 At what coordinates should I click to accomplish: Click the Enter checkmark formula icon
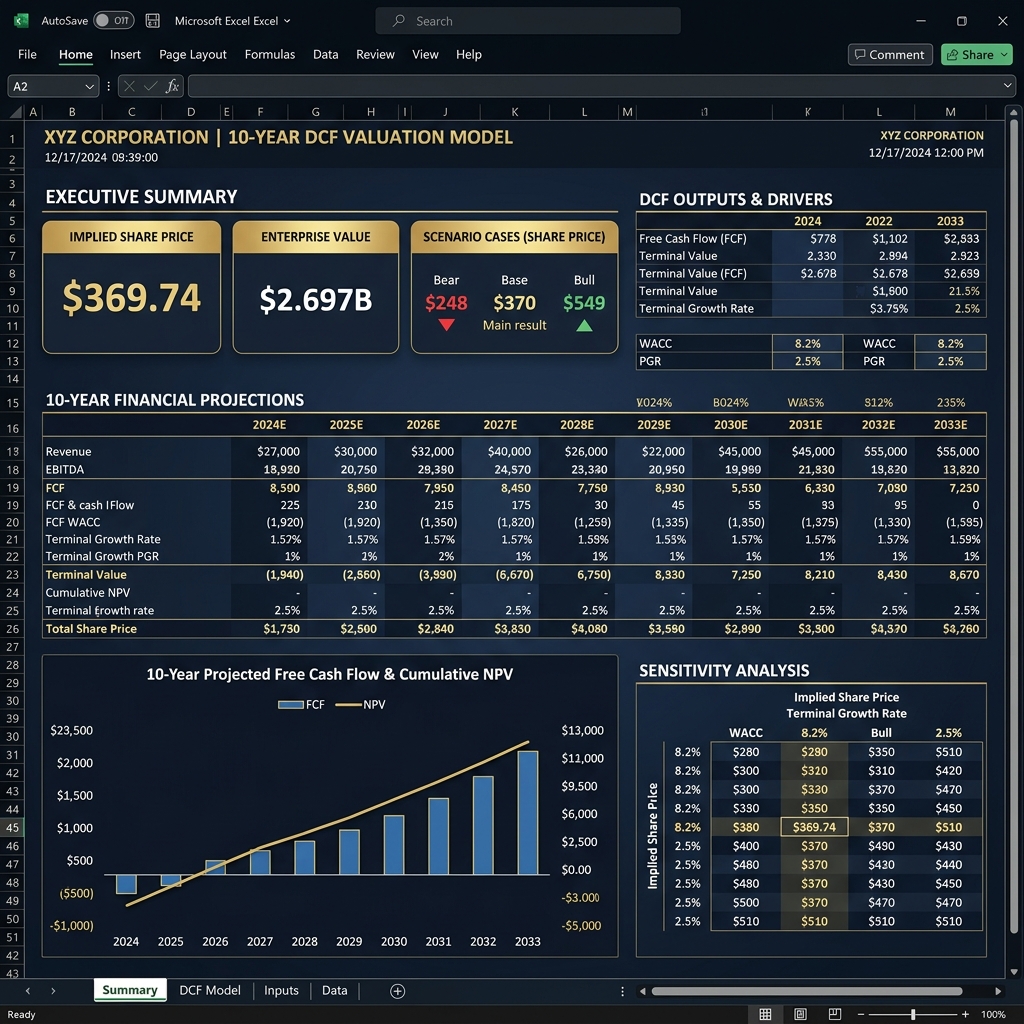[x=150, y=86]
